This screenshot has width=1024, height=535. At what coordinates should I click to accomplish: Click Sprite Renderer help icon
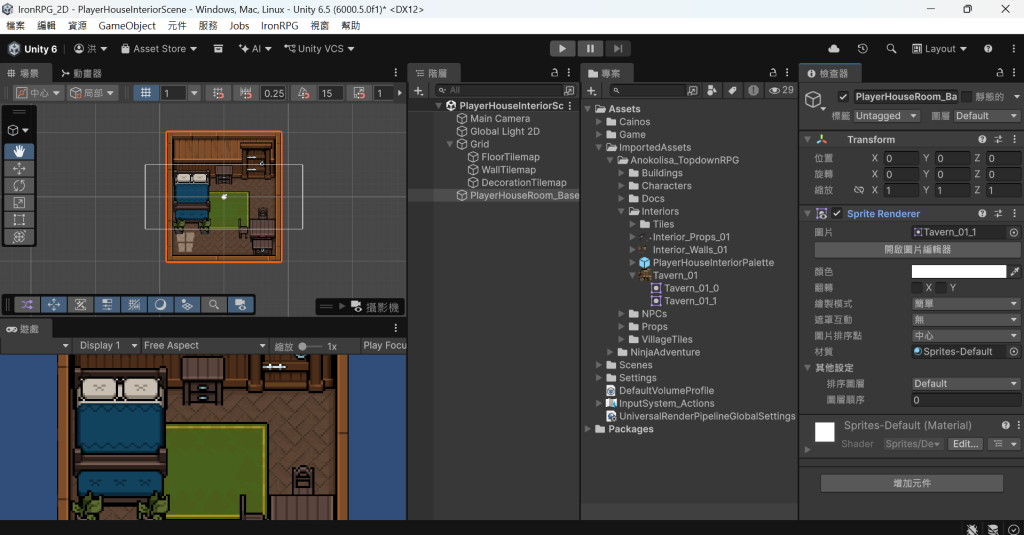[982, 214]
